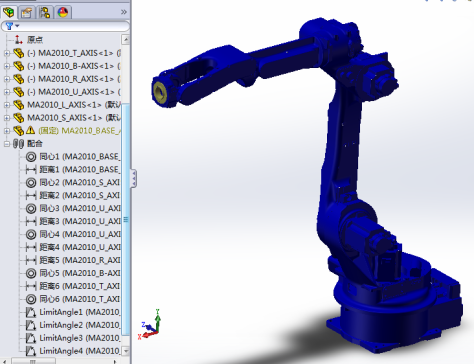Click the 配合 mates folder icon
This screenshot has height=364, width=474.
point(18,144)
